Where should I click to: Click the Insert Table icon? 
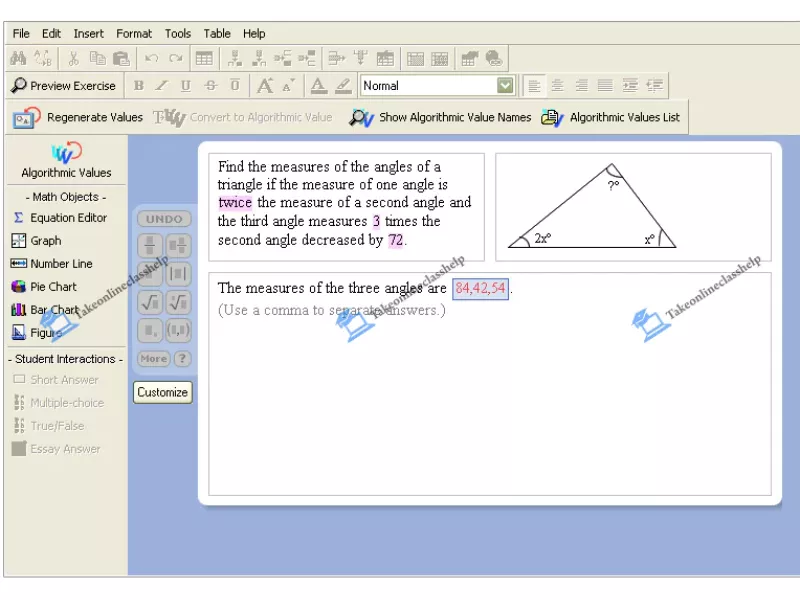coord(204,59)
